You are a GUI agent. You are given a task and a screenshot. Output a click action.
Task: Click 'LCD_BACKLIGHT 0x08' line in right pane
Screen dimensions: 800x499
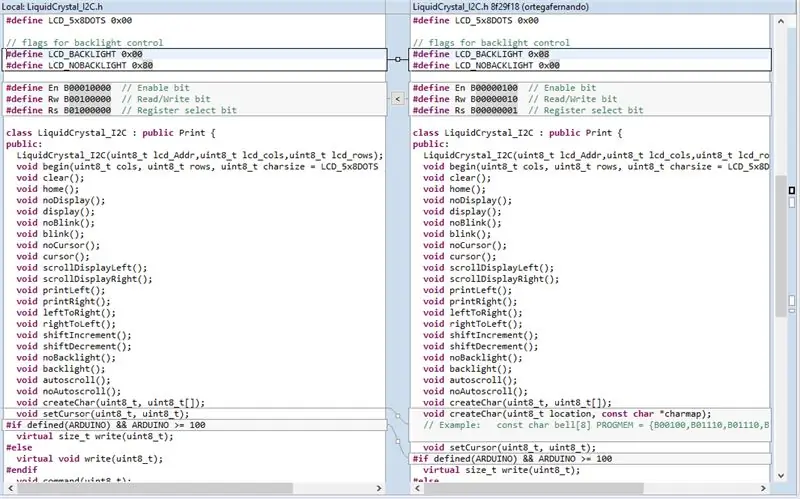click(x=481, y=54)
